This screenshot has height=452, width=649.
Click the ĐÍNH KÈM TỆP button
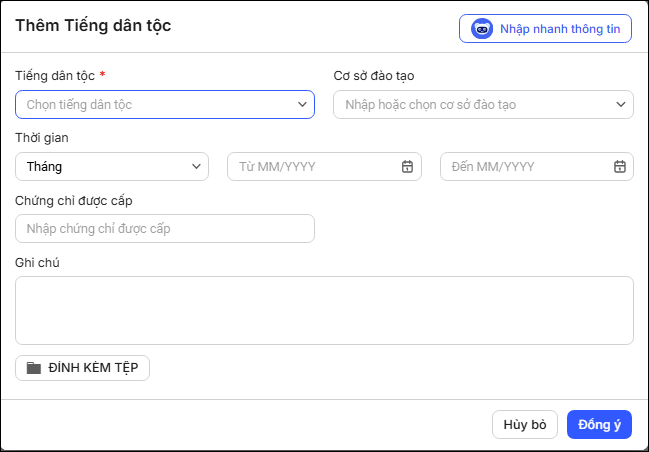(82, 368)
